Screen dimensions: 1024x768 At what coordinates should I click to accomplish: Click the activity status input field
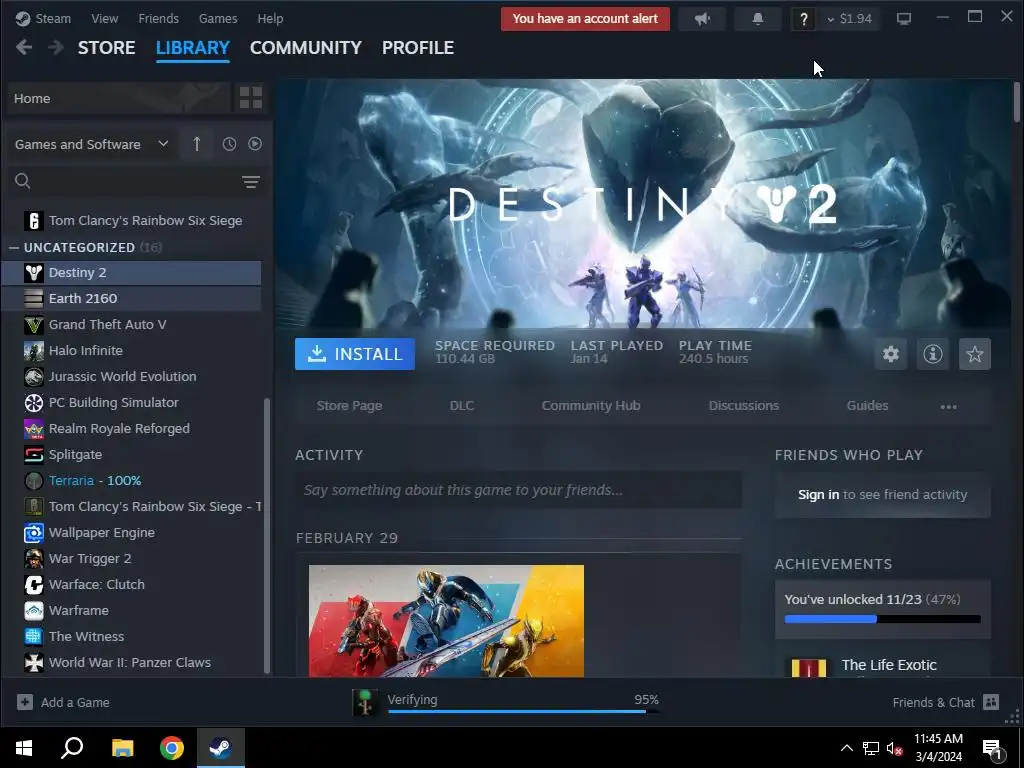[519, 490]
